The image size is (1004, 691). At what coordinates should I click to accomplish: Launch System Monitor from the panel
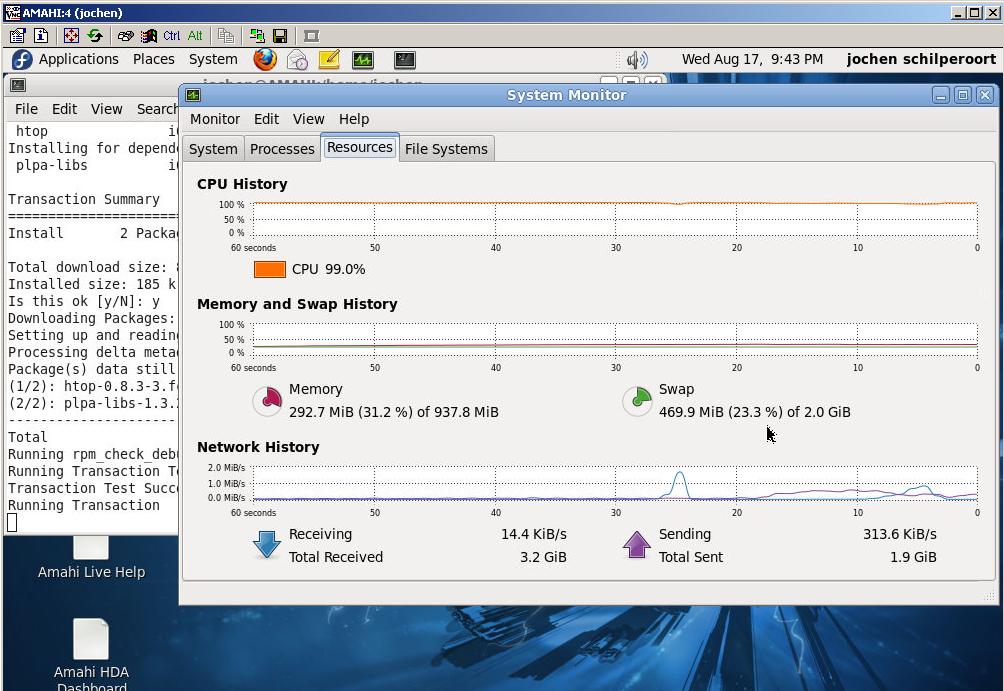[x=363, y=60]
